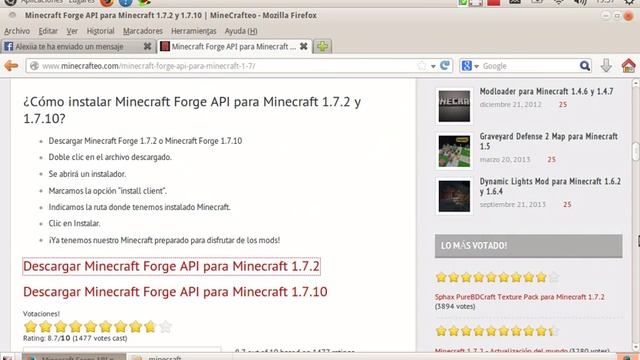Open the Archivo menu
This screenshot has width=640, height=360.
click(x=17, y=31)
